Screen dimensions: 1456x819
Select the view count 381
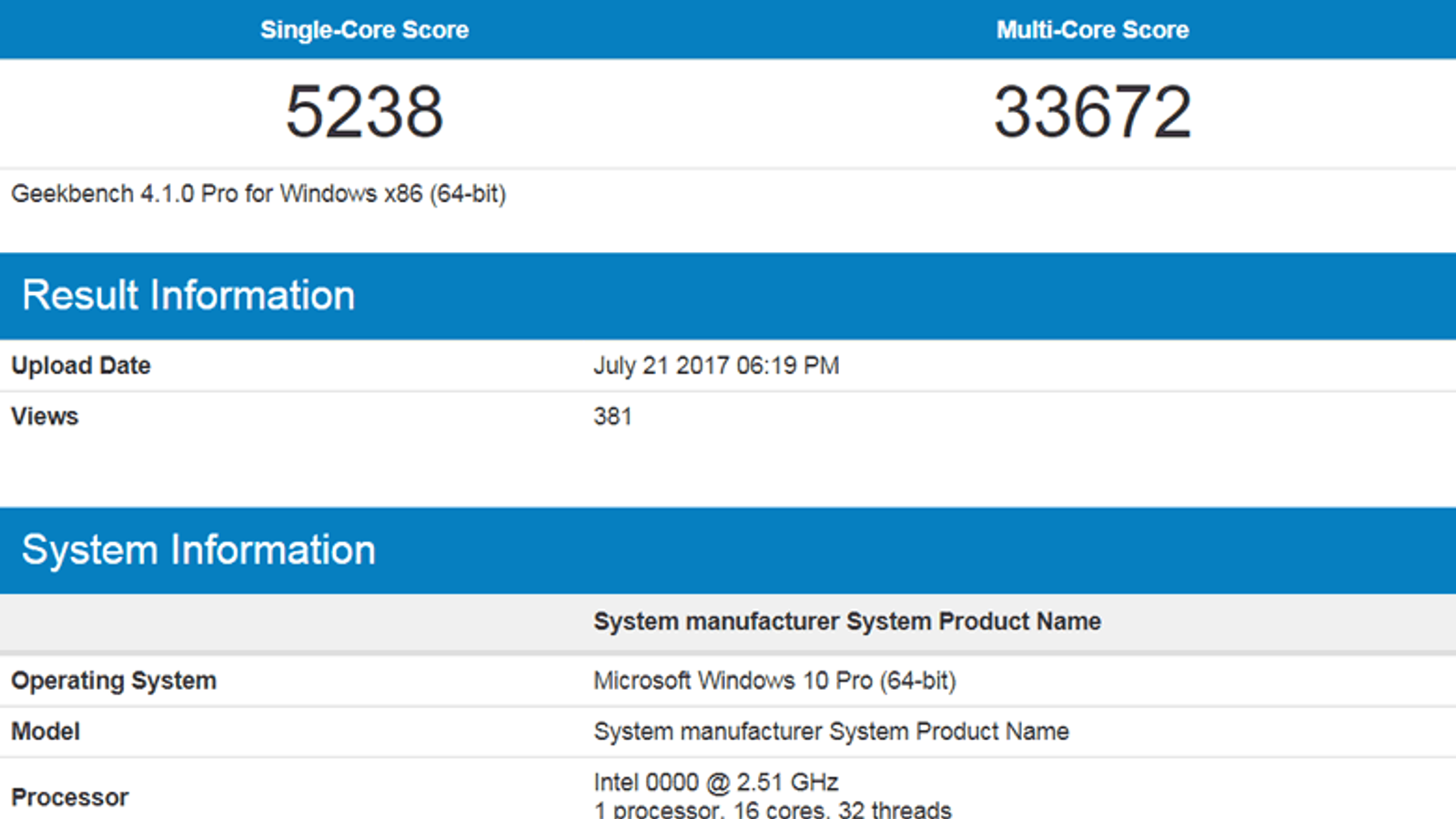coord(612,417)
